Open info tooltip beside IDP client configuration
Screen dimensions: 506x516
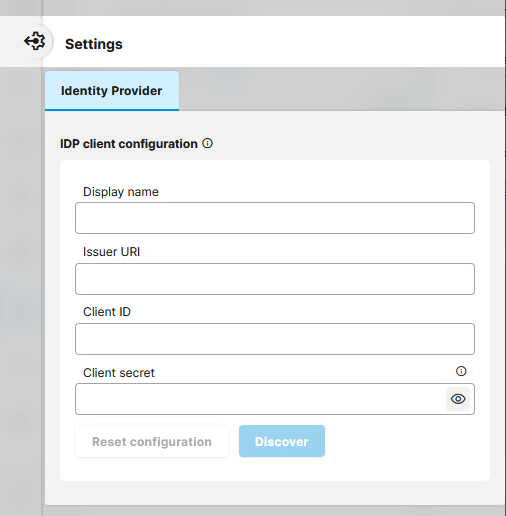[207, 144]
